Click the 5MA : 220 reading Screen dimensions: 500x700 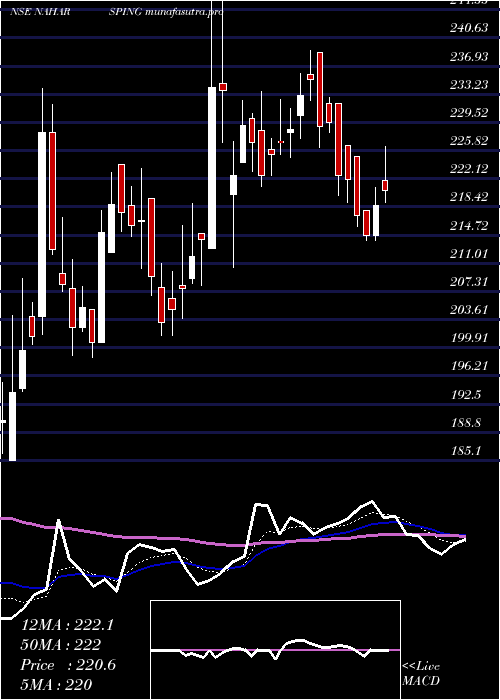[x=56, y=685]
